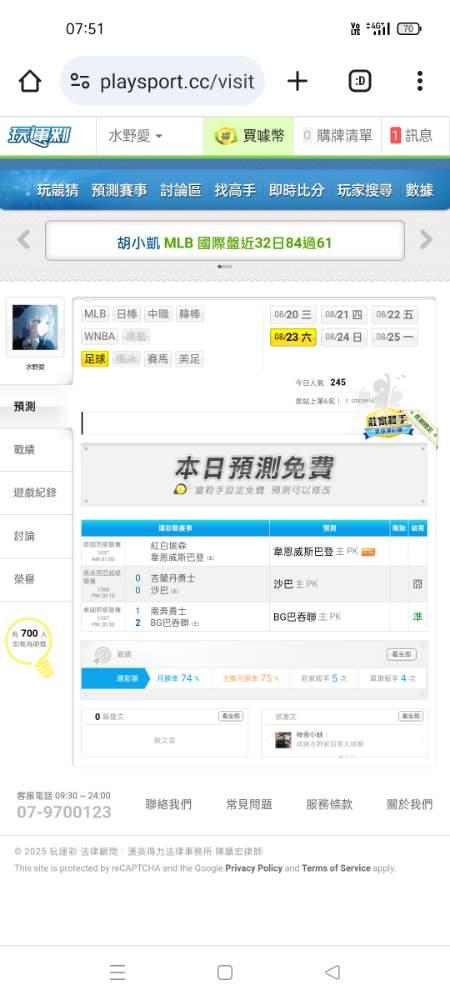450x1000 pixels.
Task: Tap the Android back navigation icon
Action: [332, 972]
